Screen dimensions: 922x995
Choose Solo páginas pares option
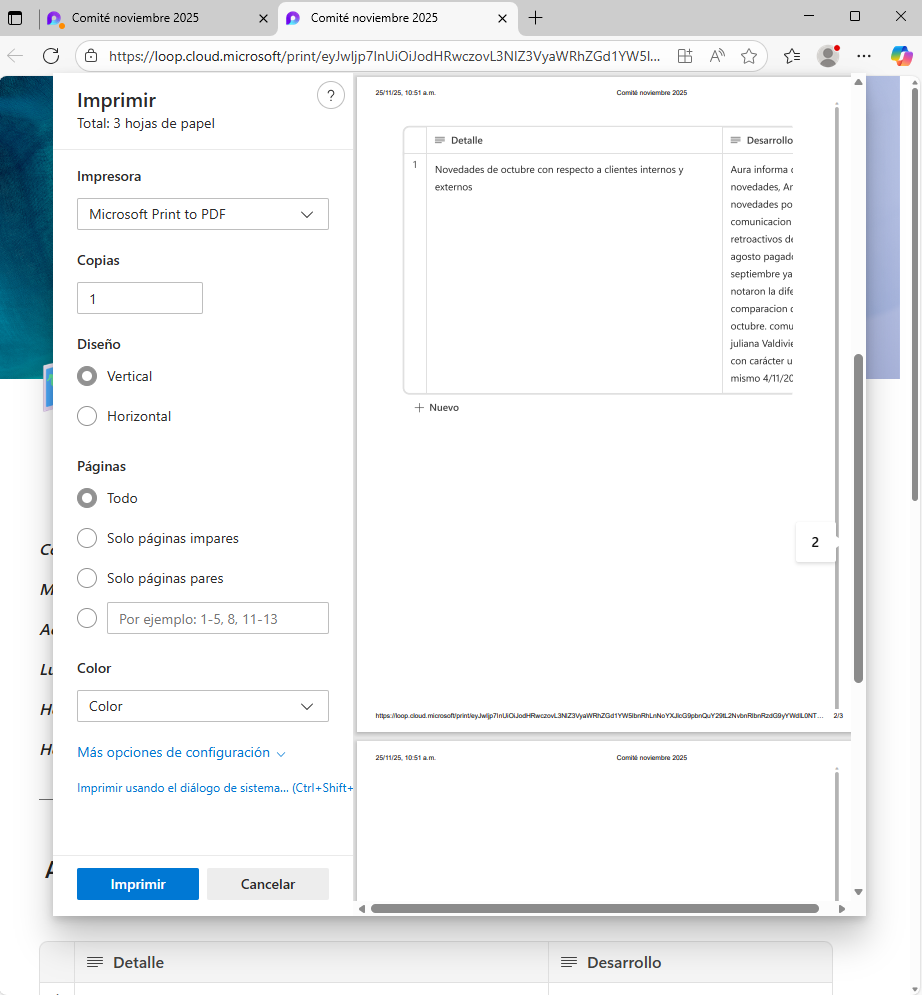click(x=87, y=578)
